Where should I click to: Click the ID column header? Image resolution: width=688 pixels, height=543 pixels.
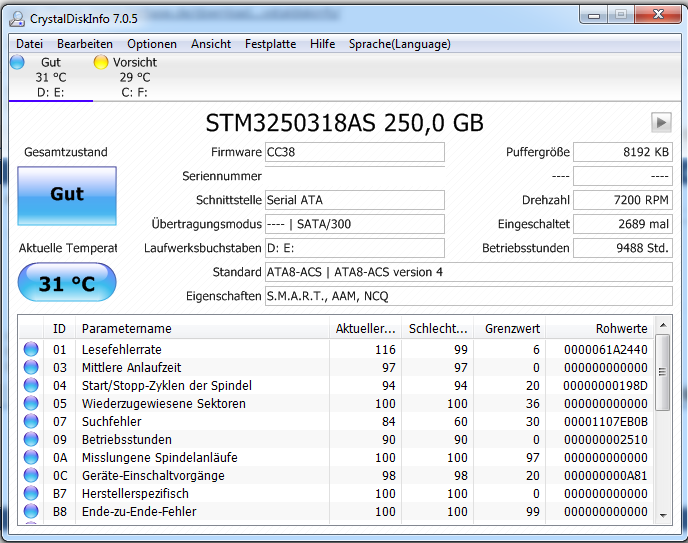(x=59, y=329)
